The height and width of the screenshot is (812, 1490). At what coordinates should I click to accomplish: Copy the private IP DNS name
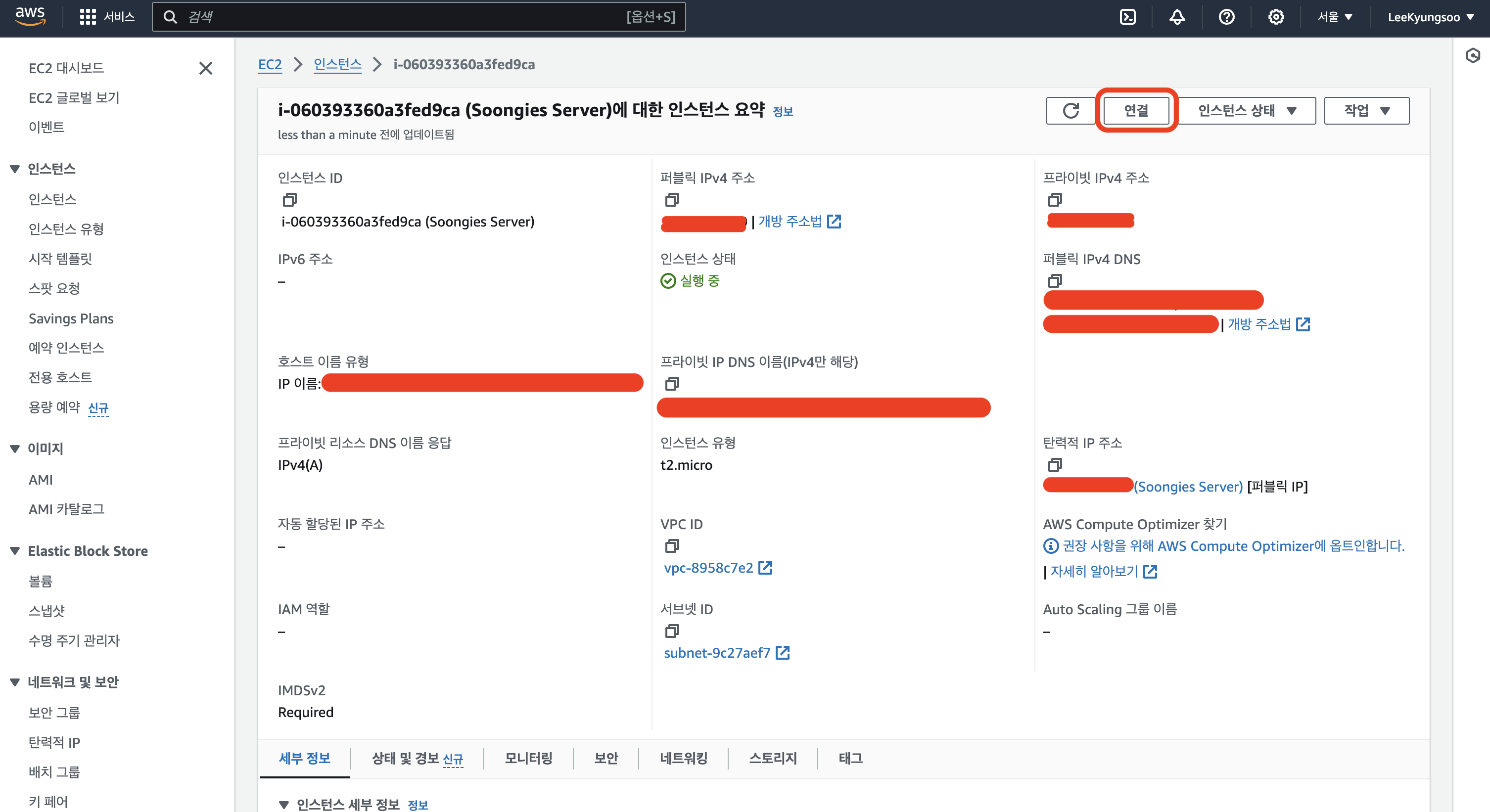point(672,383)
